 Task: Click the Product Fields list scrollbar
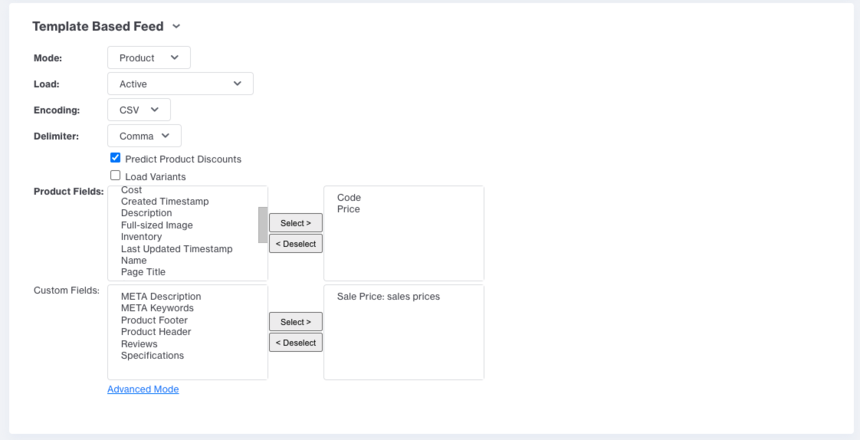pos(263,225)
